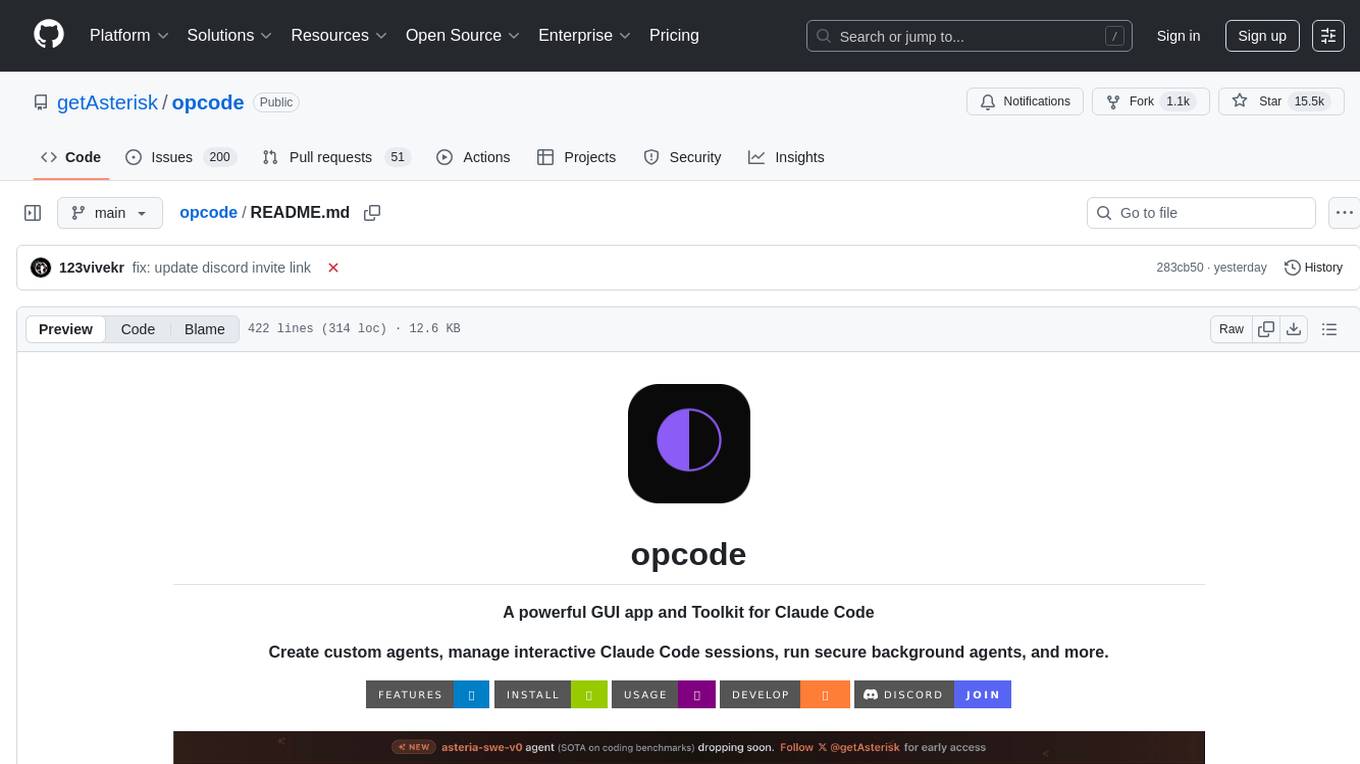1360x764 pixels.
Task: Click the Notifications button
Action: [x=1025, y=101]
